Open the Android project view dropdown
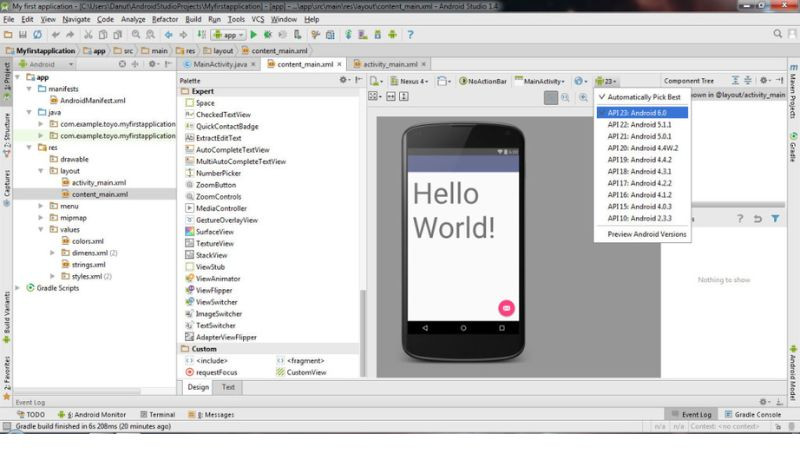 pyautogui.click(x=46, y=64)
